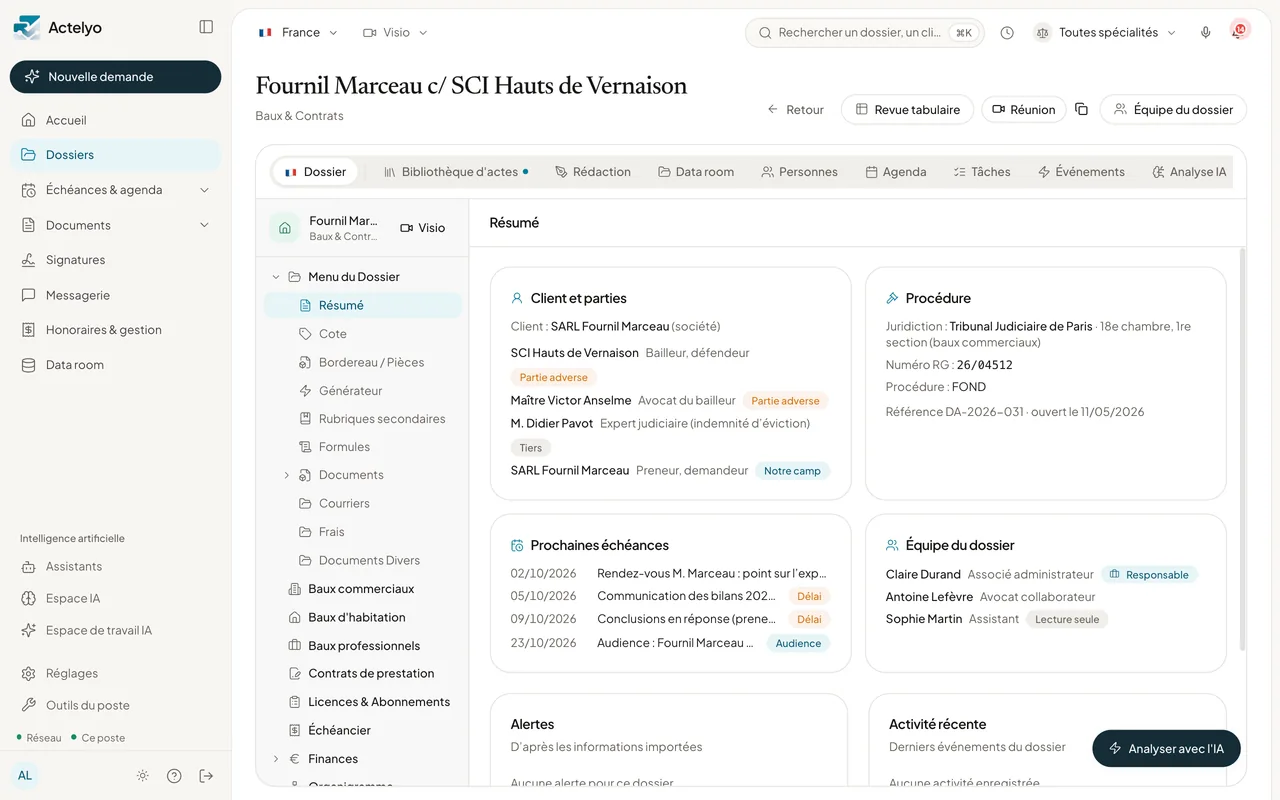
Task: Open the history clock icon
Action: [1007, 33]
